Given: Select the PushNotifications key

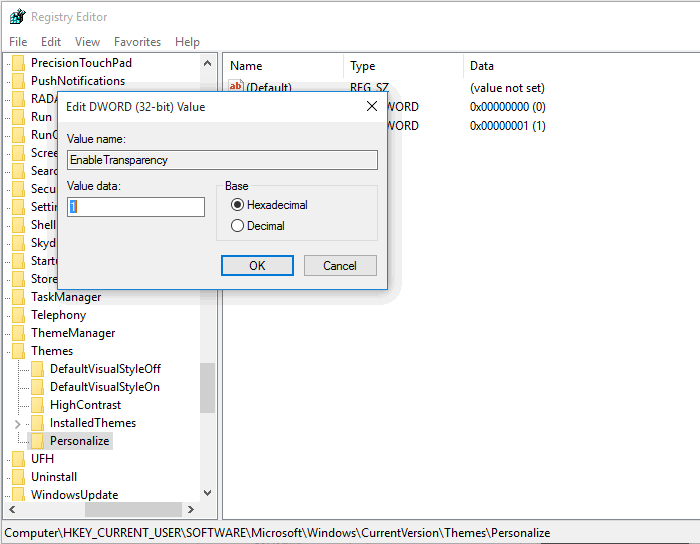Looking at the screenshot, I should pos(78,81).
